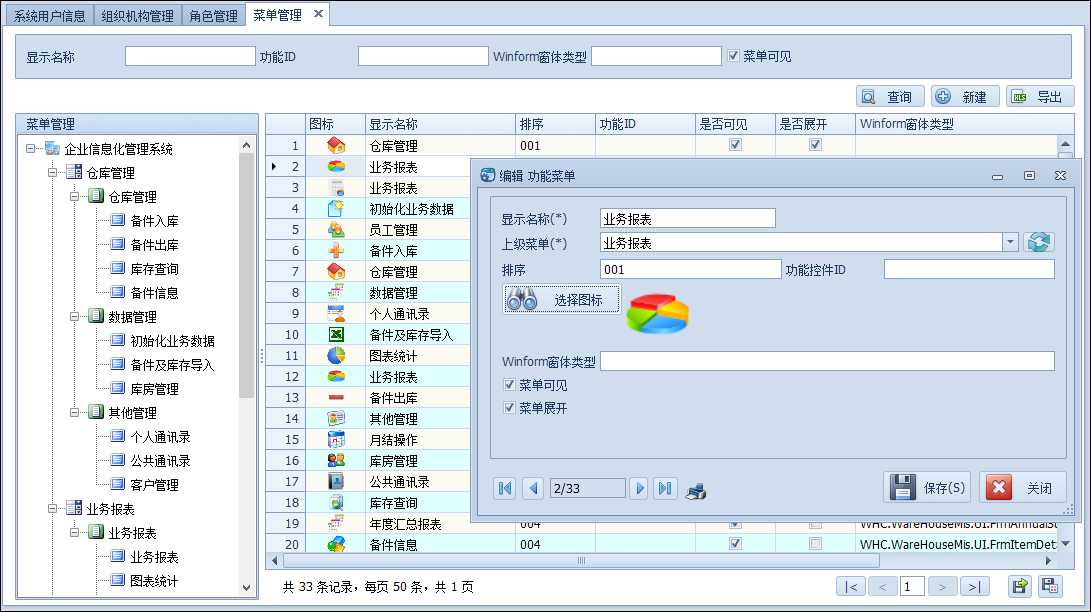Click the 选择图标 button
This screenshot has width=1091, height=612.
pos(562,300)
